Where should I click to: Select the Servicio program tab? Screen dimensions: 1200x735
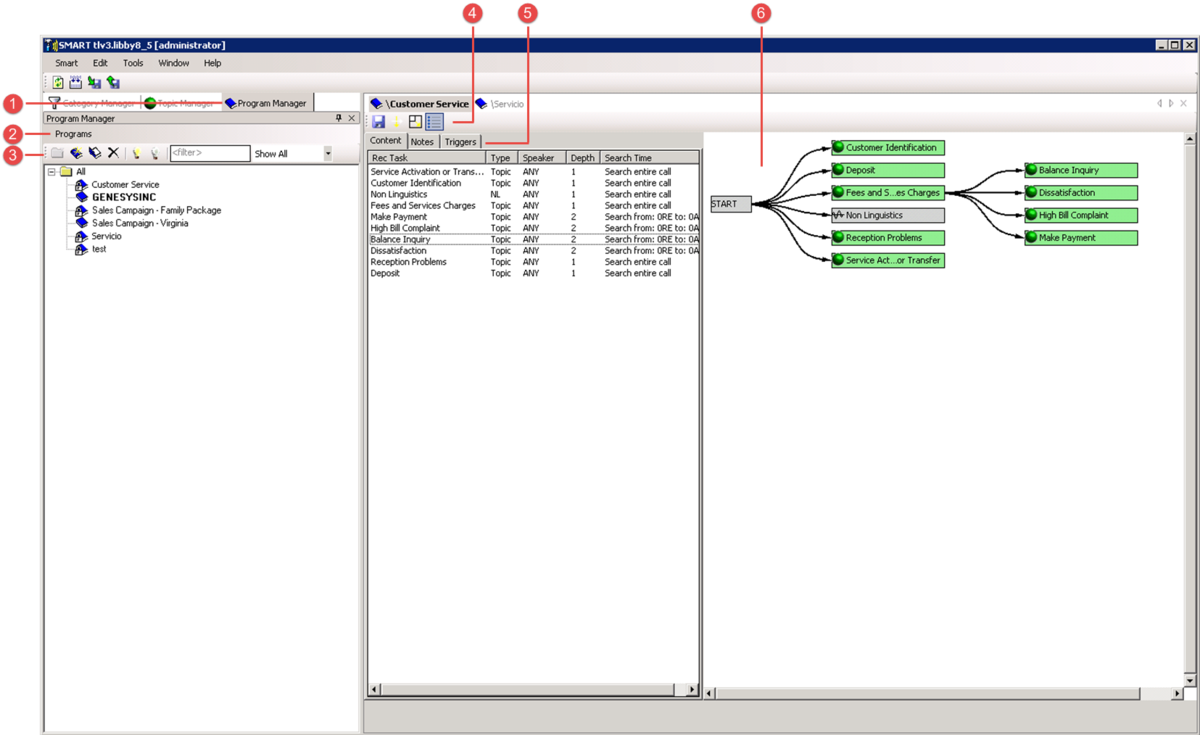pos(506,103)
